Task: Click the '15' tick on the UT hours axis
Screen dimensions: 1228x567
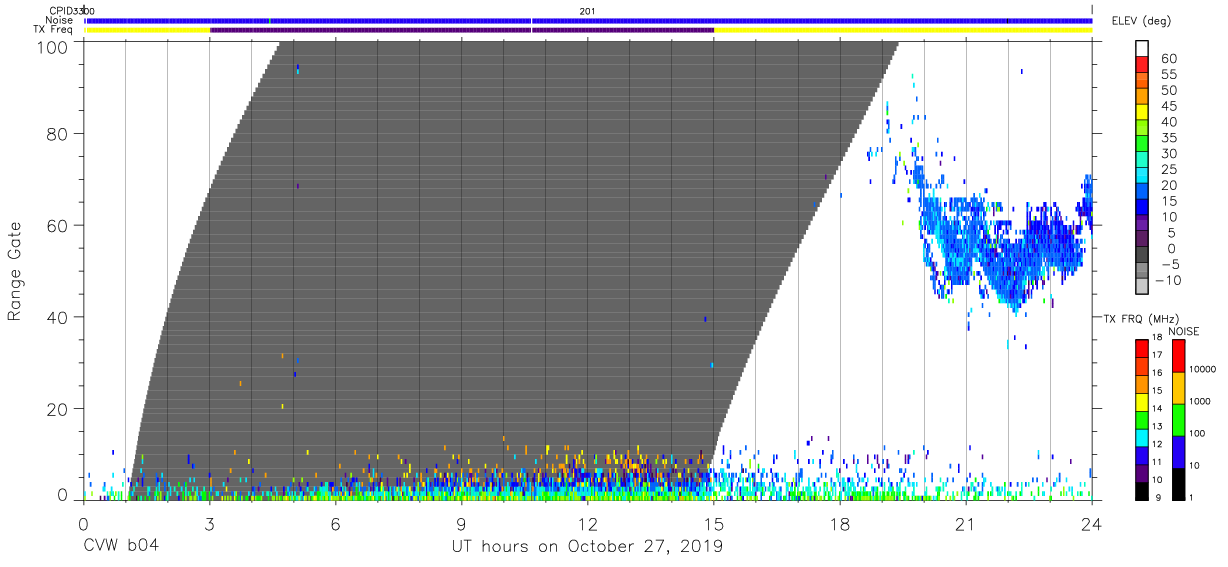Action: [714, 525]
